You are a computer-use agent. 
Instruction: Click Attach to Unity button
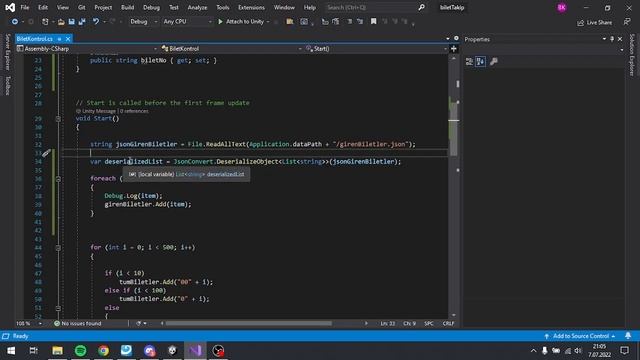(244, 22)
